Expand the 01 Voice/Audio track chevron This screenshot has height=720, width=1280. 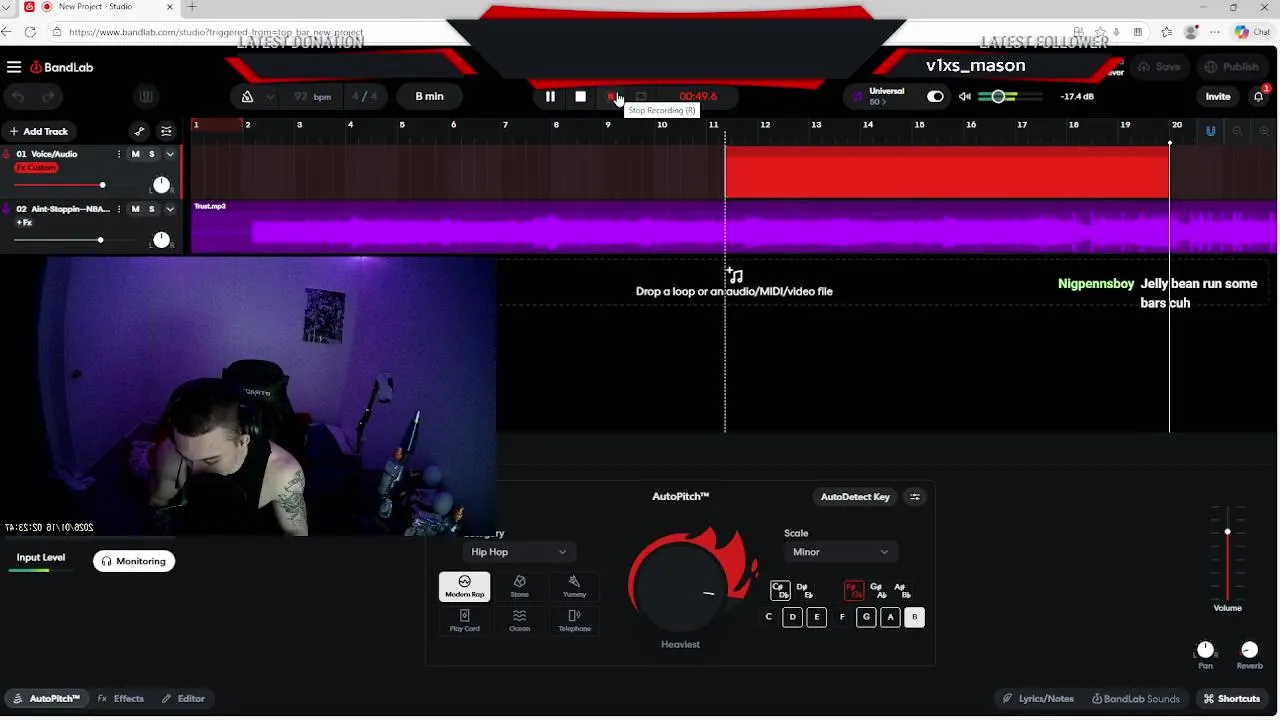pyautogui.click(x=170, y=154)
